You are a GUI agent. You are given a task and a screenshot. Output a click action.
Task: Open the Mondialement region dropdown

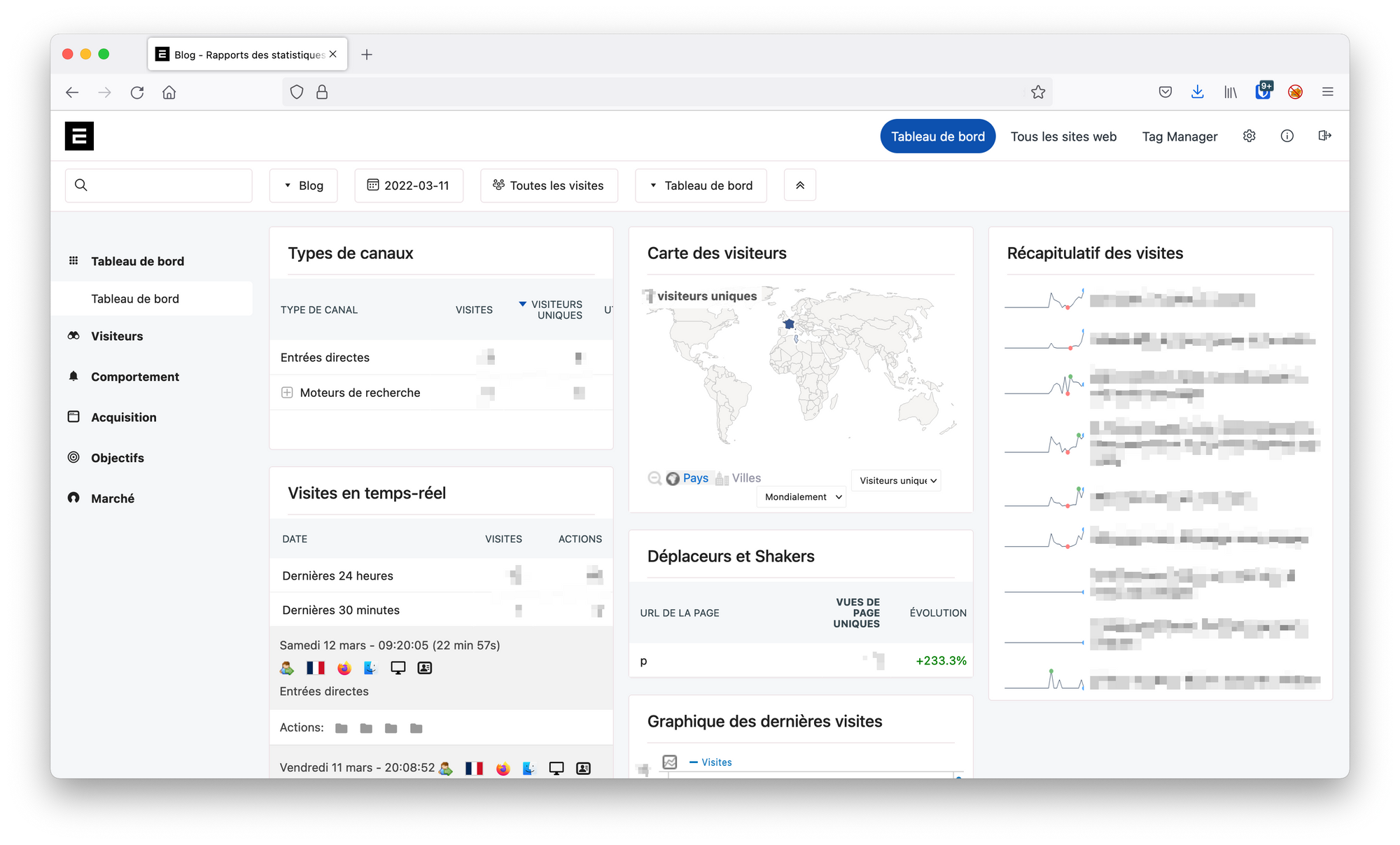tap(802, 497)
